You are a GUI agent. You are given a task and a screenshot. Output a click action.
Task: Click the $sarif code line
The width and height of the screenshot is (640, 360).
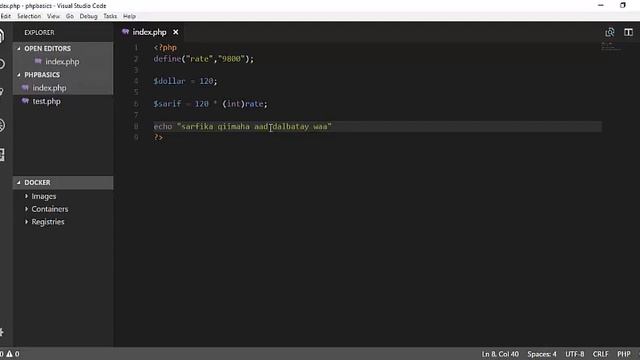coord(211,104)
